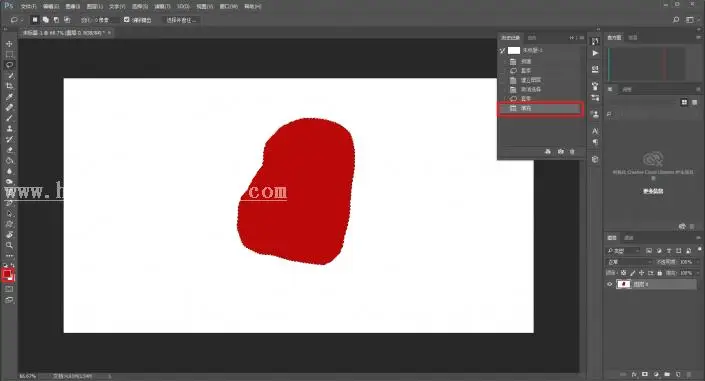Create a new layer icon

(678, 374)
